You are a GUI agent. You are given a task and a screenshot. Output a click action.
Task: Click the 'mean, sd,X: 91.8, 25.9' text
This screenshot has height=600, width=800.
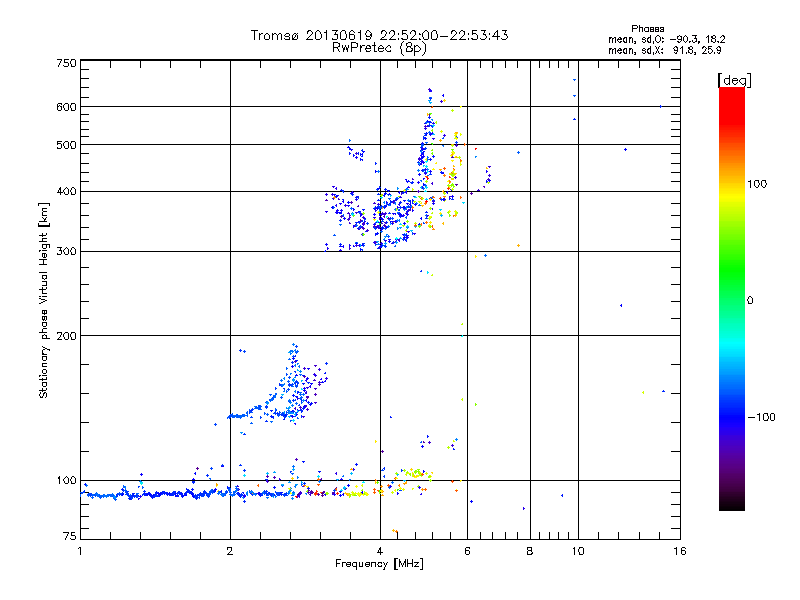point(664,51)
